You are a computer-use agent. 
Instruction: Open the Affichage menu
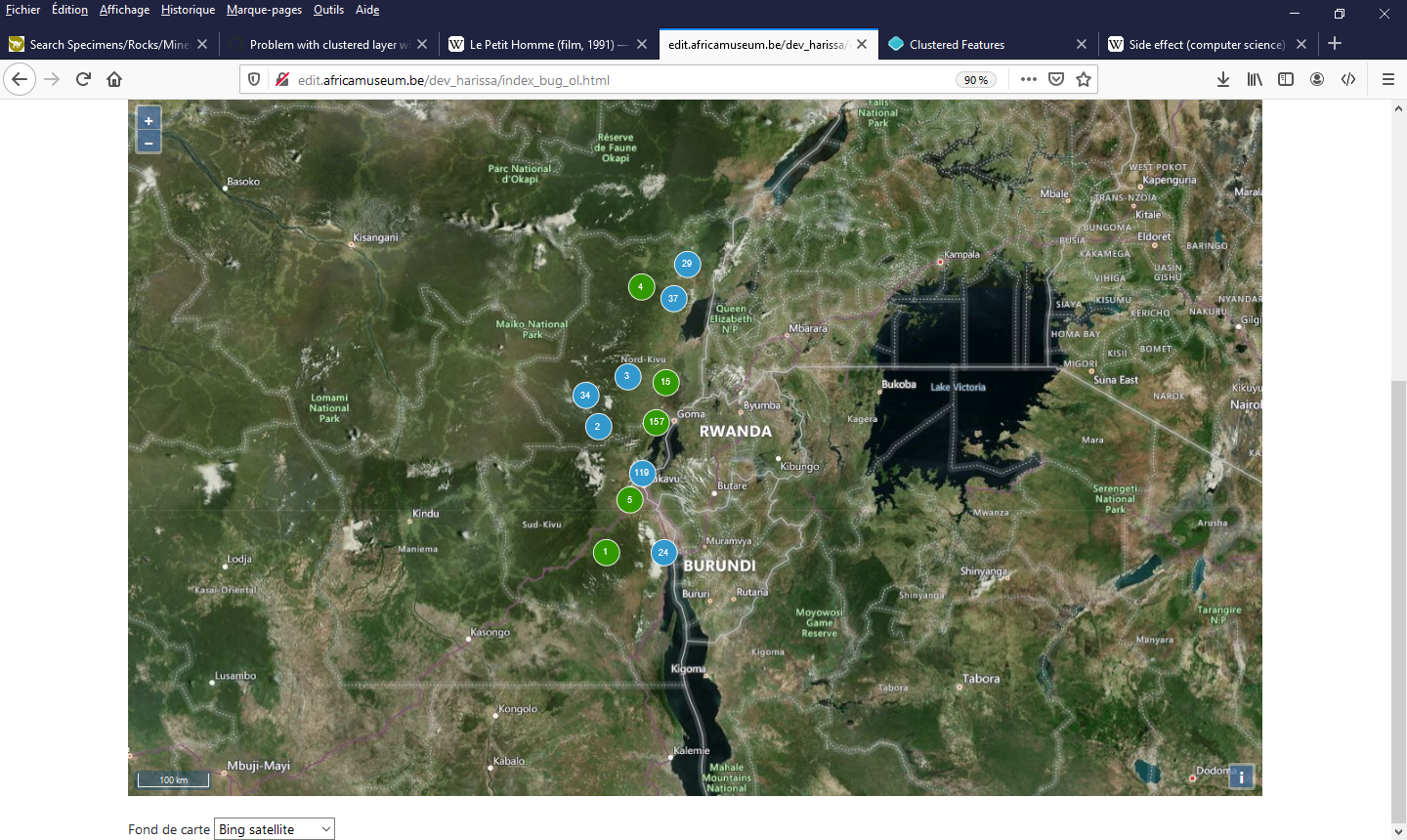(x=125, y=10)
